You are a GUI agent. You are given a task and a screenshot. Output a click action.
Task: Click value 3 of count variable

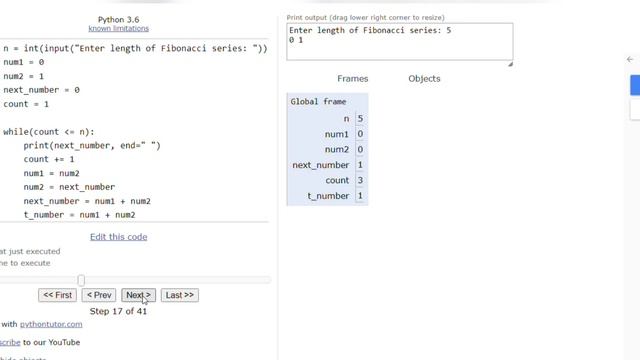point(360,180)
